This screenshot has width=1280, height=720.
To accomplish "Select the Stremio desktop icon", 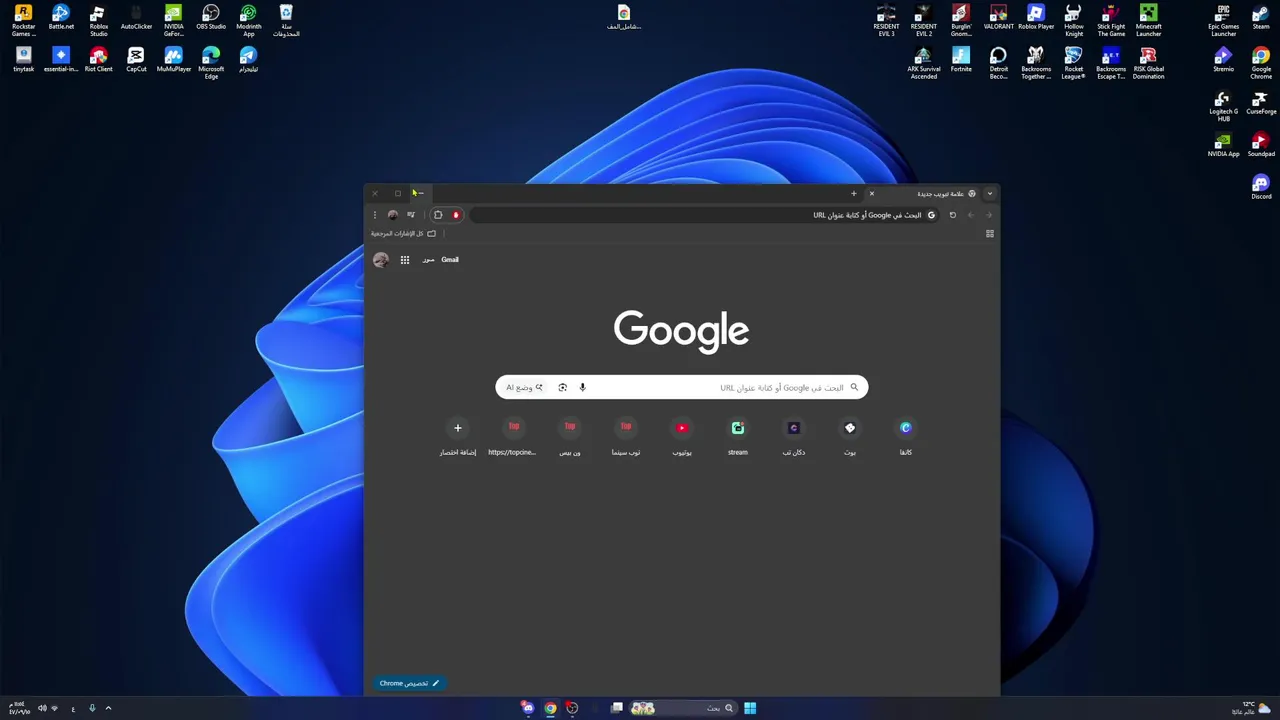I will [1223, 59].
